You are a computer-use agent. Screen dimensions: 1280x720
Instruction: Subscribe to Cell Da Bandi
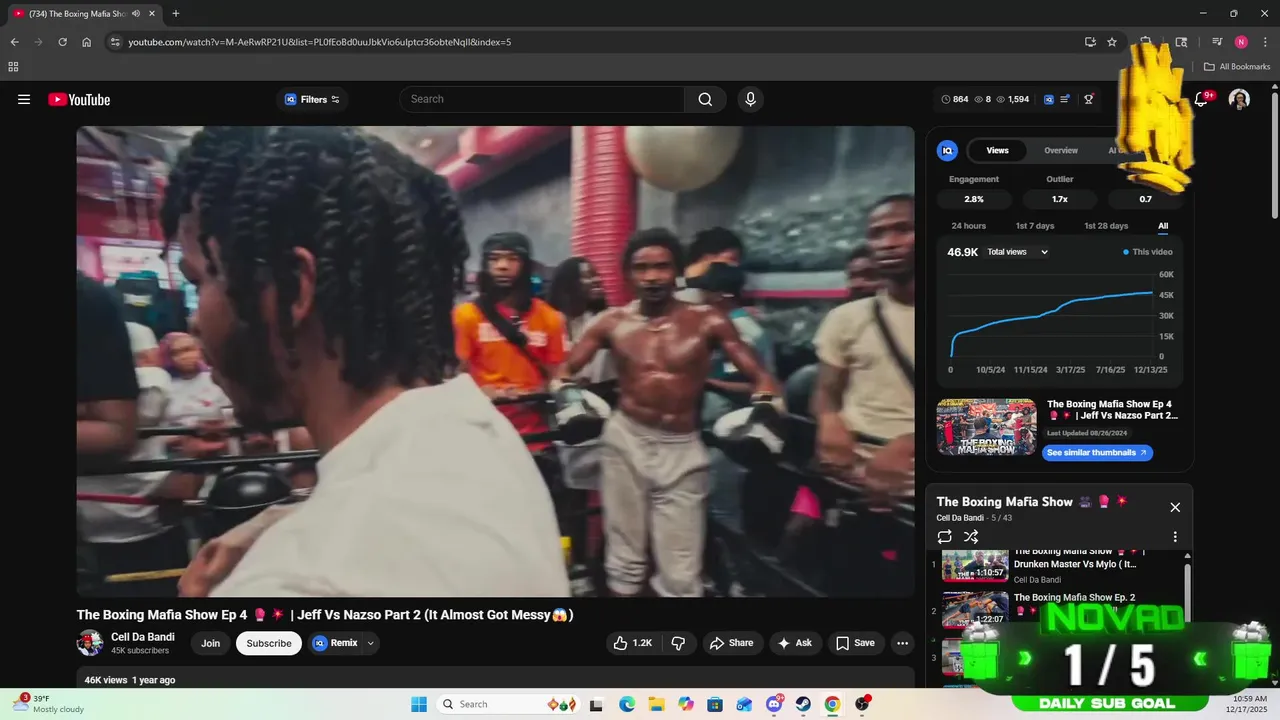(x=269, y=643)
